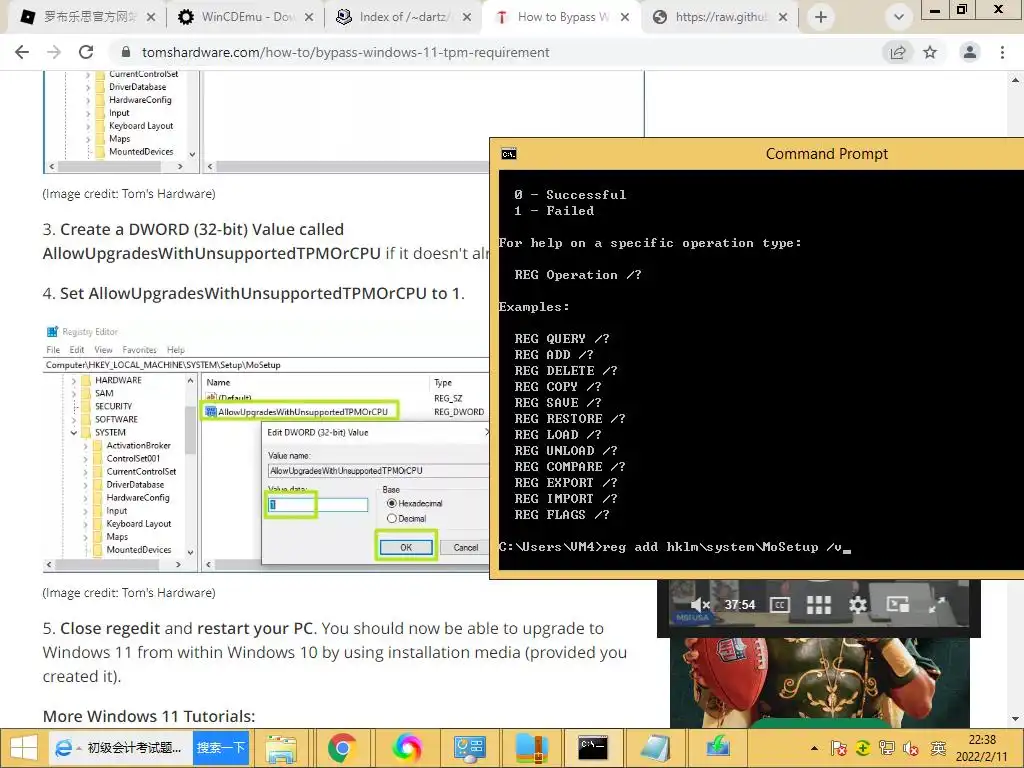Switch to the WinCDEmu tab
Image resolution: width=1024 pixels, height=768 pixels.
click(245, 17)
